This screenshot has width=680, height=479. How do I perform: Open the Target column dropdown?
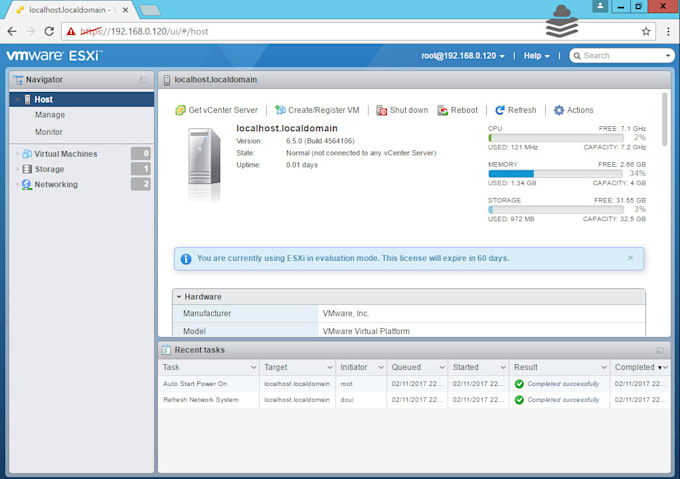point(330,367)
